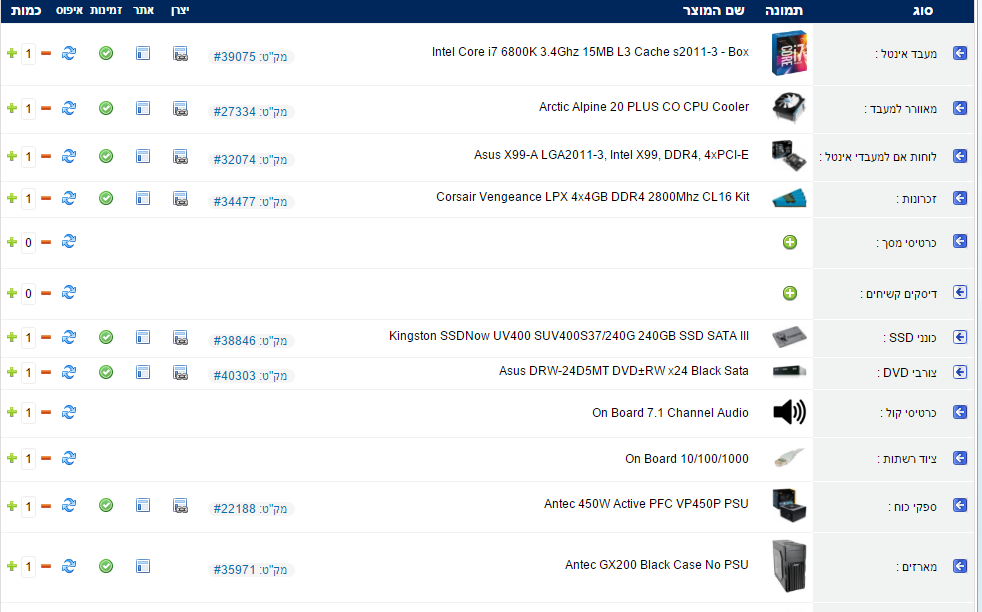Reset the Intel Core i7 6800K row
This screenshot has width=982, height=612.
(69, 53)
